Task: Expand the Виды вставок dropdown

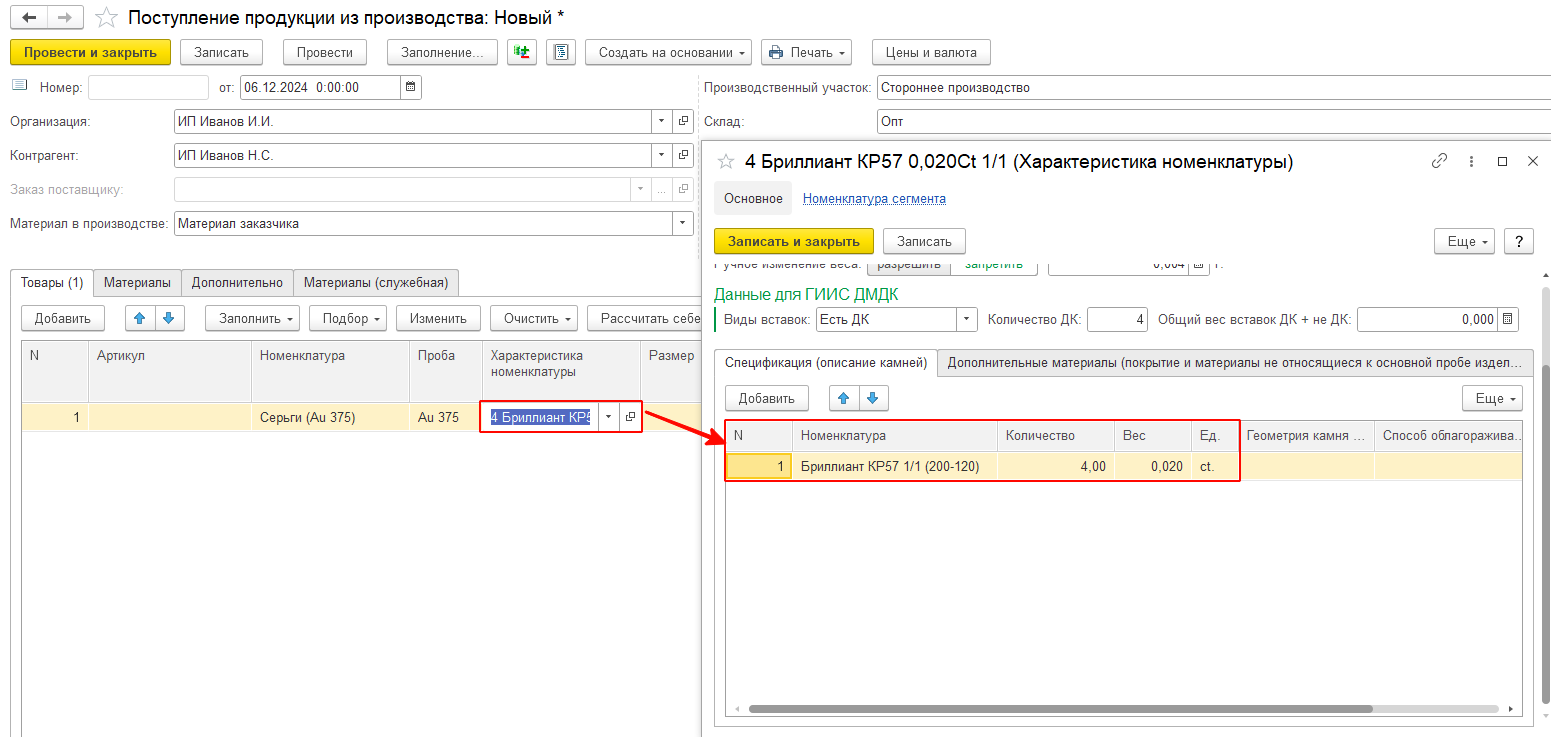Action: click(x=967, y=319)
